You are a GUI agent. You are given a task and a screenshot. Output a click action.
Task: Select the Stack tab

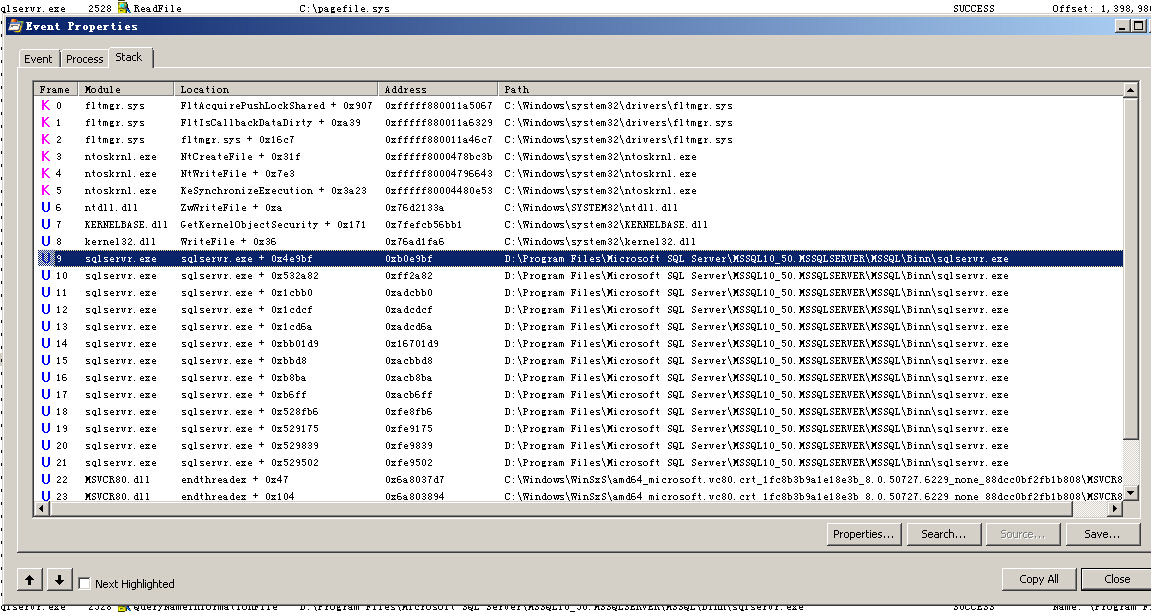[x=129, y=57]
